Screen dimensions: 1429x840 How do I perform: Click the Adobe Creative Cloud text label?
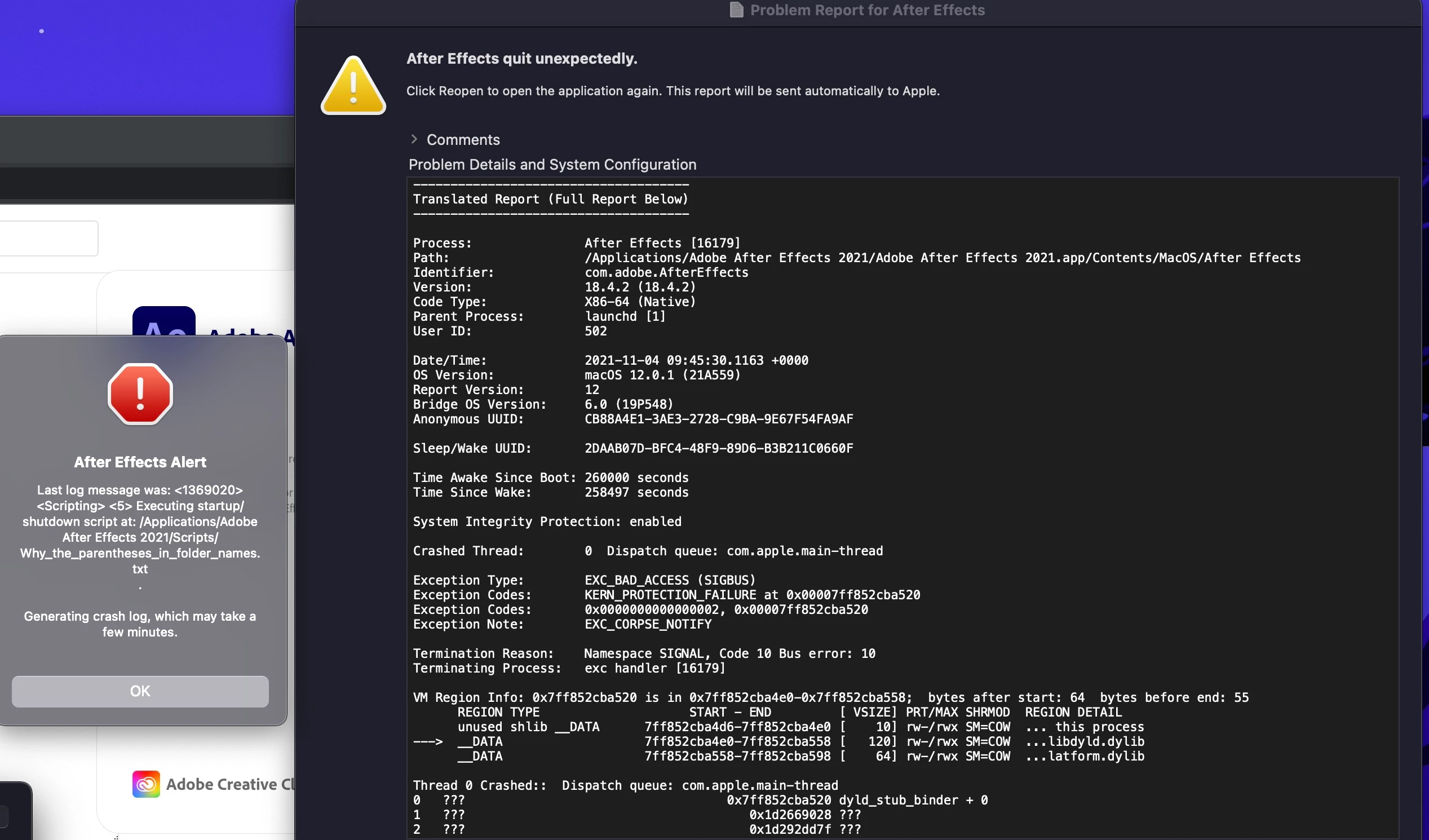[x=230, y=784]
